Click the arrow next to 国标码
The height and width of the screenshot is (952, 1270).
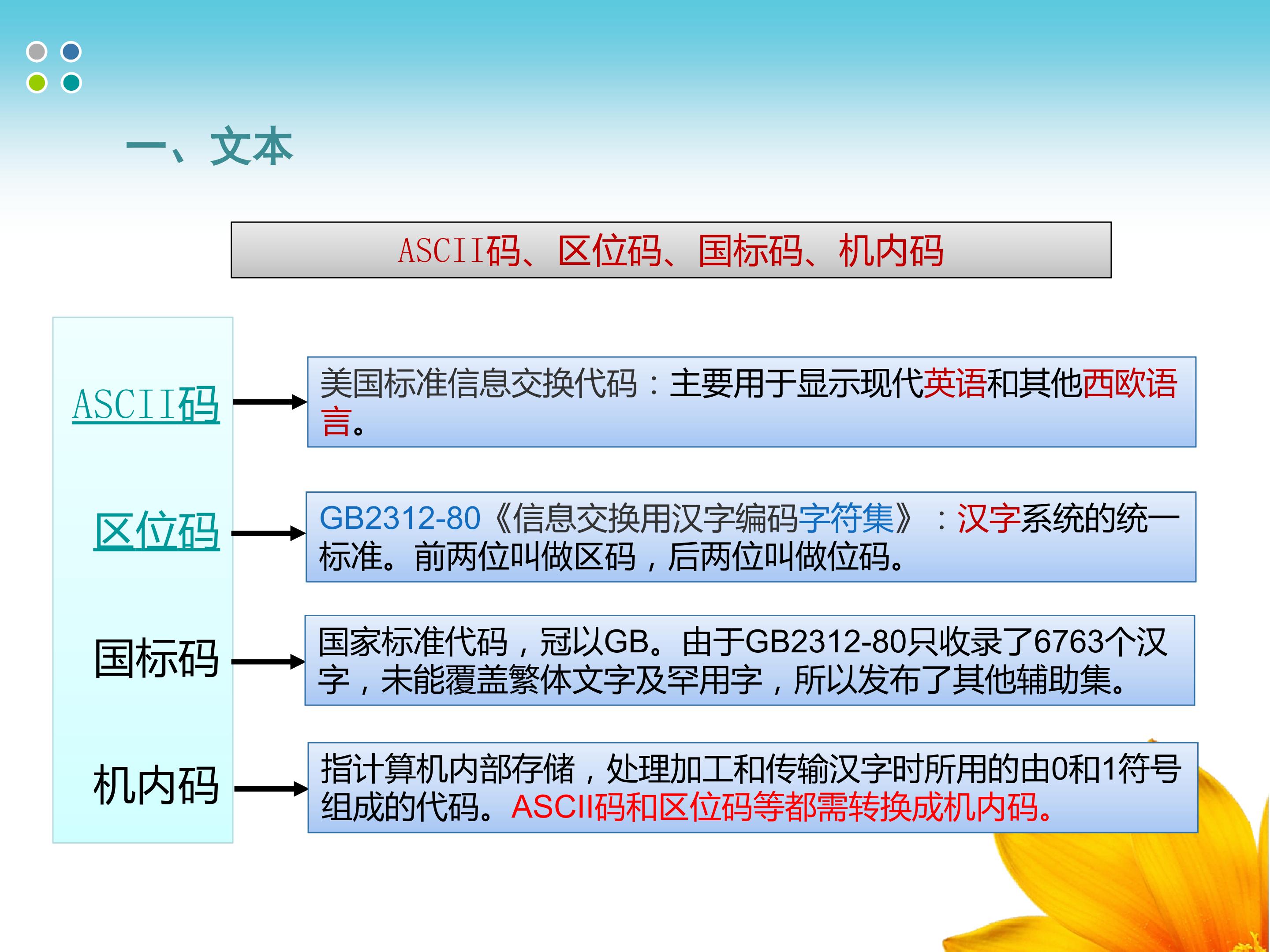tap(268, 662)
